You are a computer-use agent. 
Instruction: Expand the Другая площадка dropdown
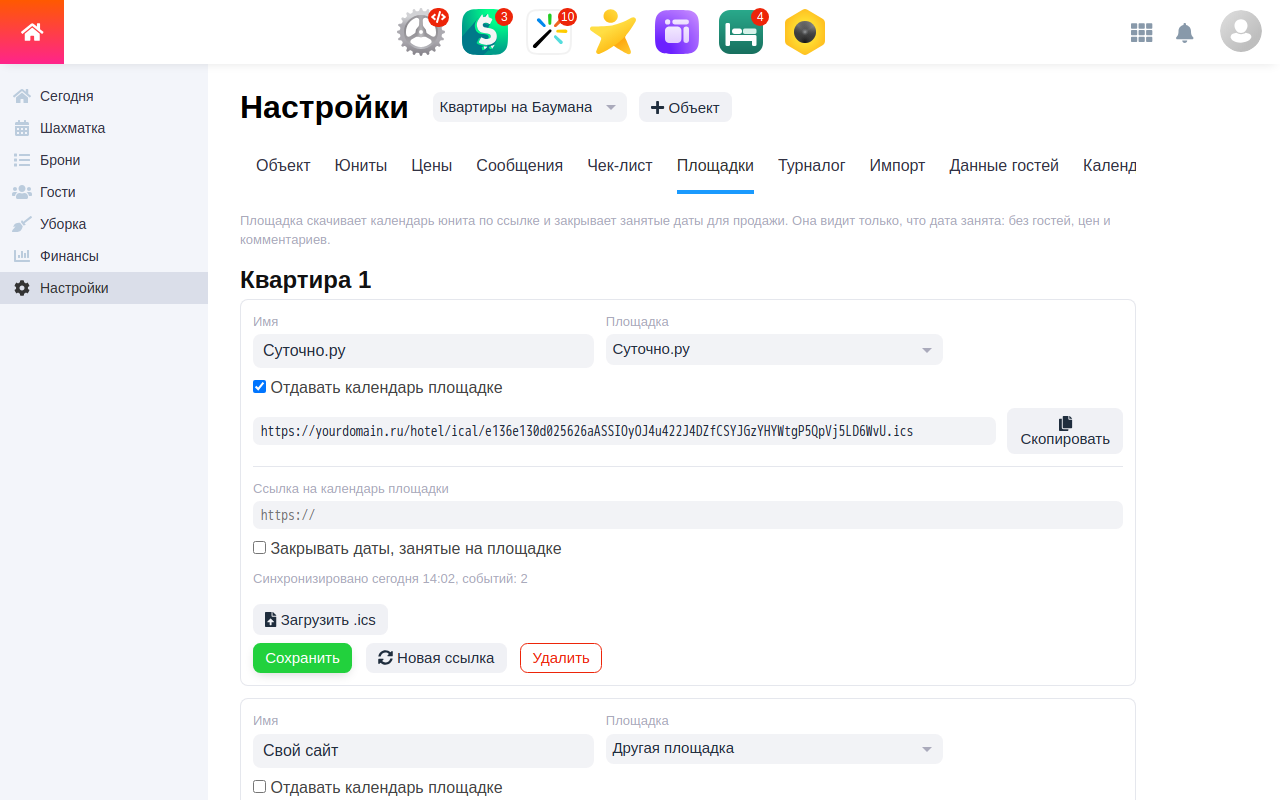pos(774,749)
